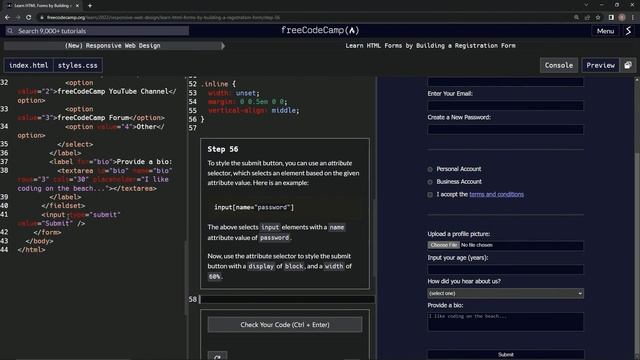
Task: Select the Personal Account radio button
Action: click(430, 169)
